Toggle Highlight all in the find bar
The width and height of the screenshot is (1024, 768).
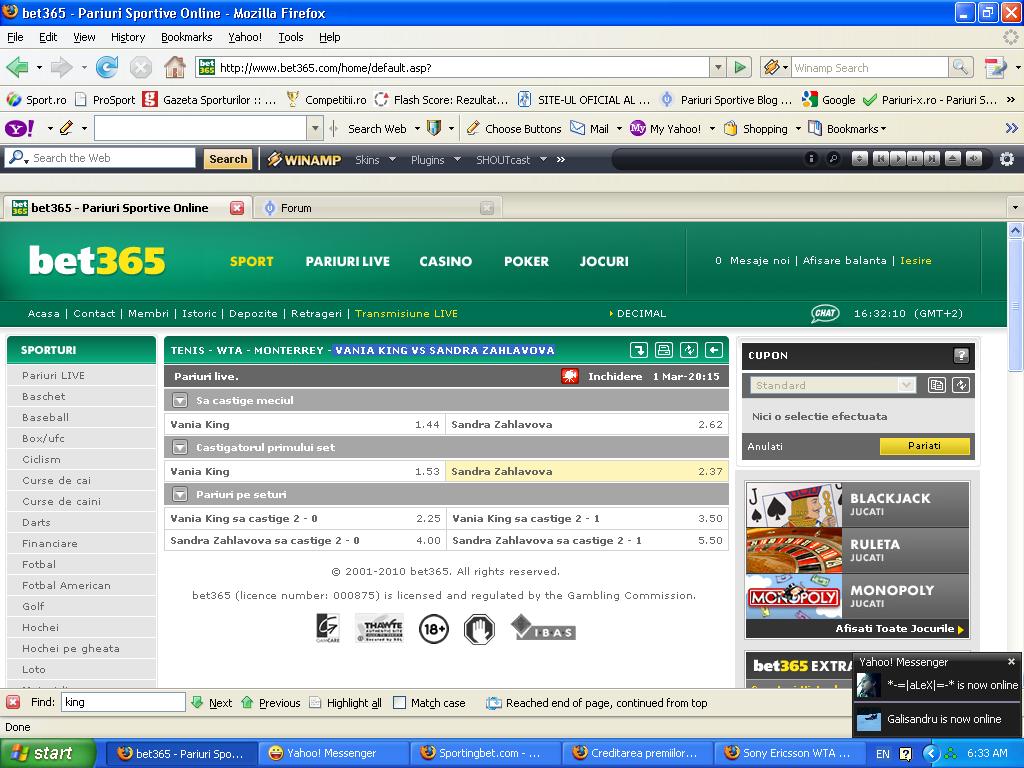(x=345, y=703)
